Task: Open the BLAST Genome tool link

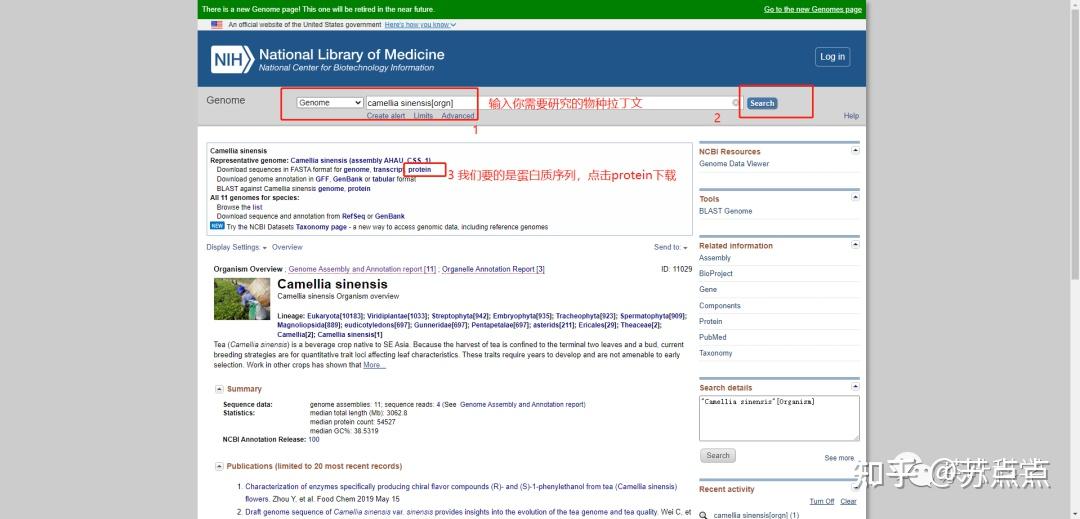Action: pyautogui.click(x=725, y=211)
